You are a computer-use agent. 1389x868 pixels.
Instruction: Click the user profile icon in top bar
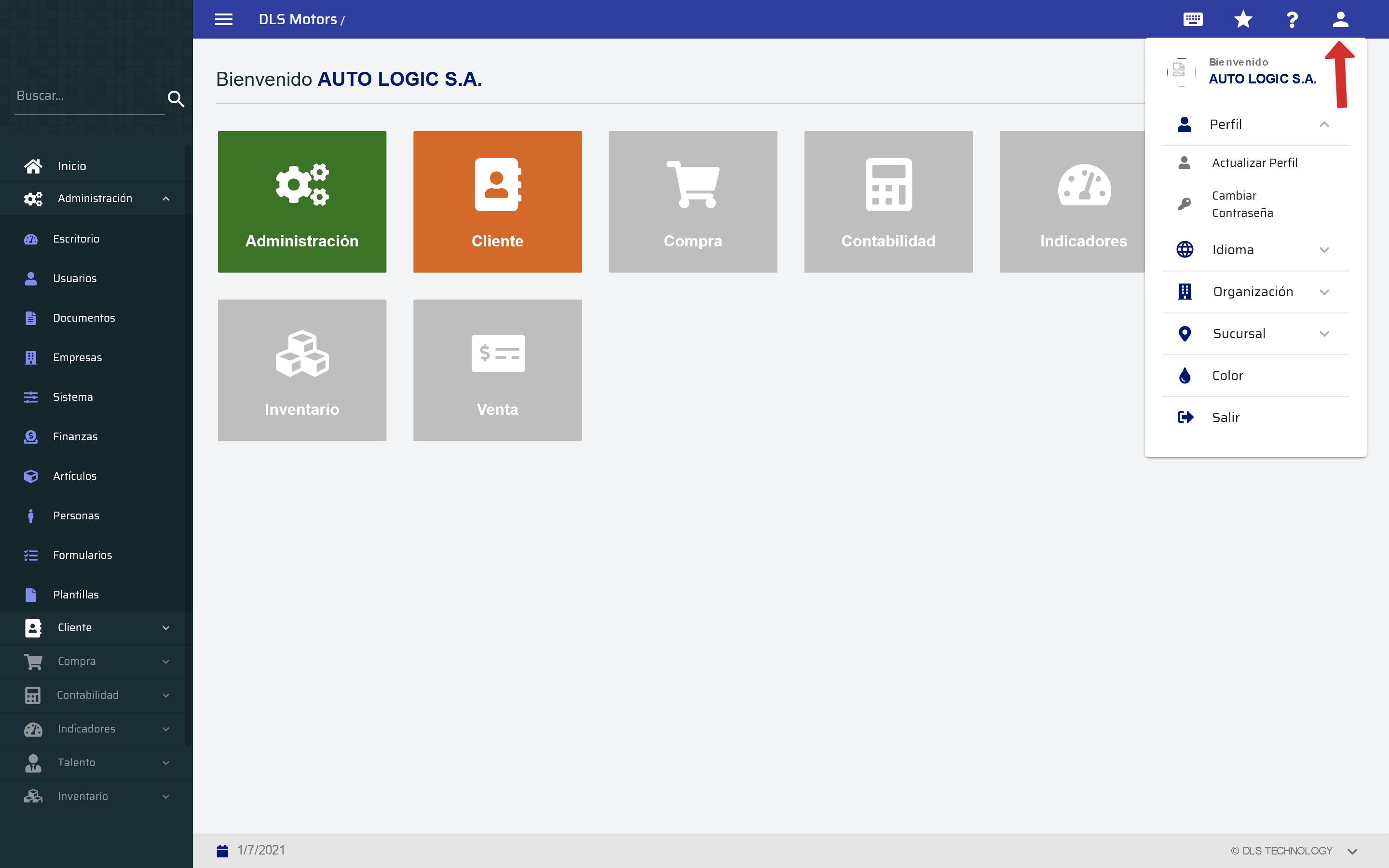pos(1341,19)
